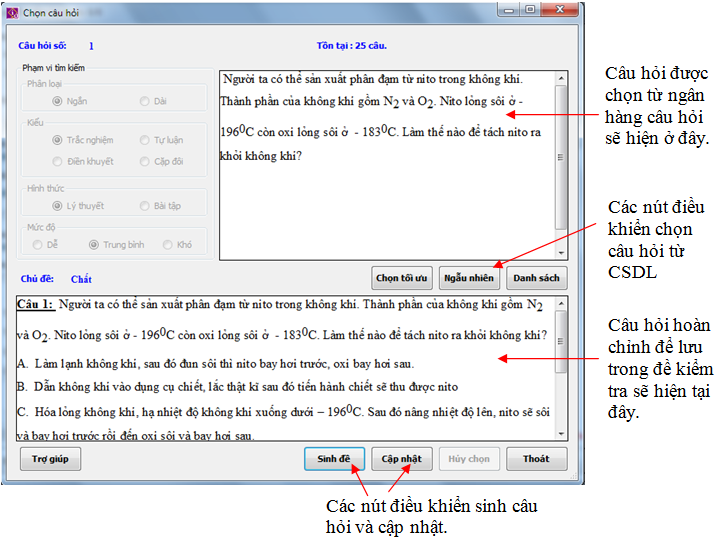Set difficulty level to Khó
The width and height of the screenshot is (722, 543).
pos(167,244)
